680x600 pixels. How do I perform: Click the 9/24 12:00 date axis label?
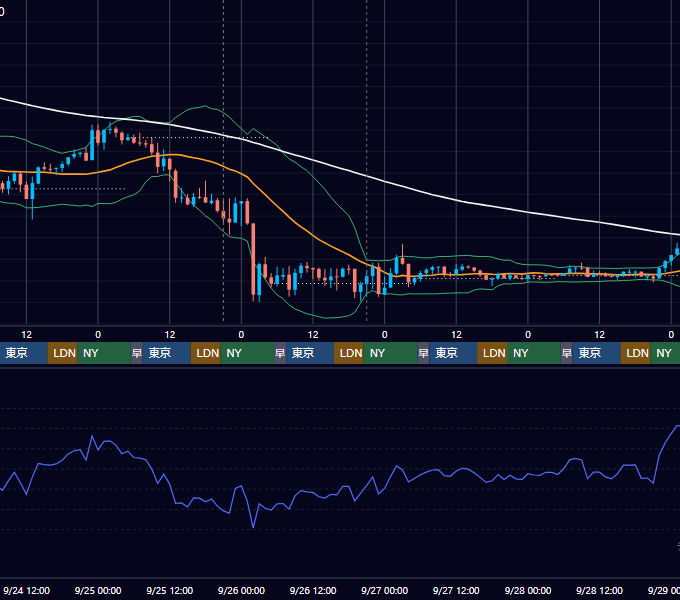point(26,590)
